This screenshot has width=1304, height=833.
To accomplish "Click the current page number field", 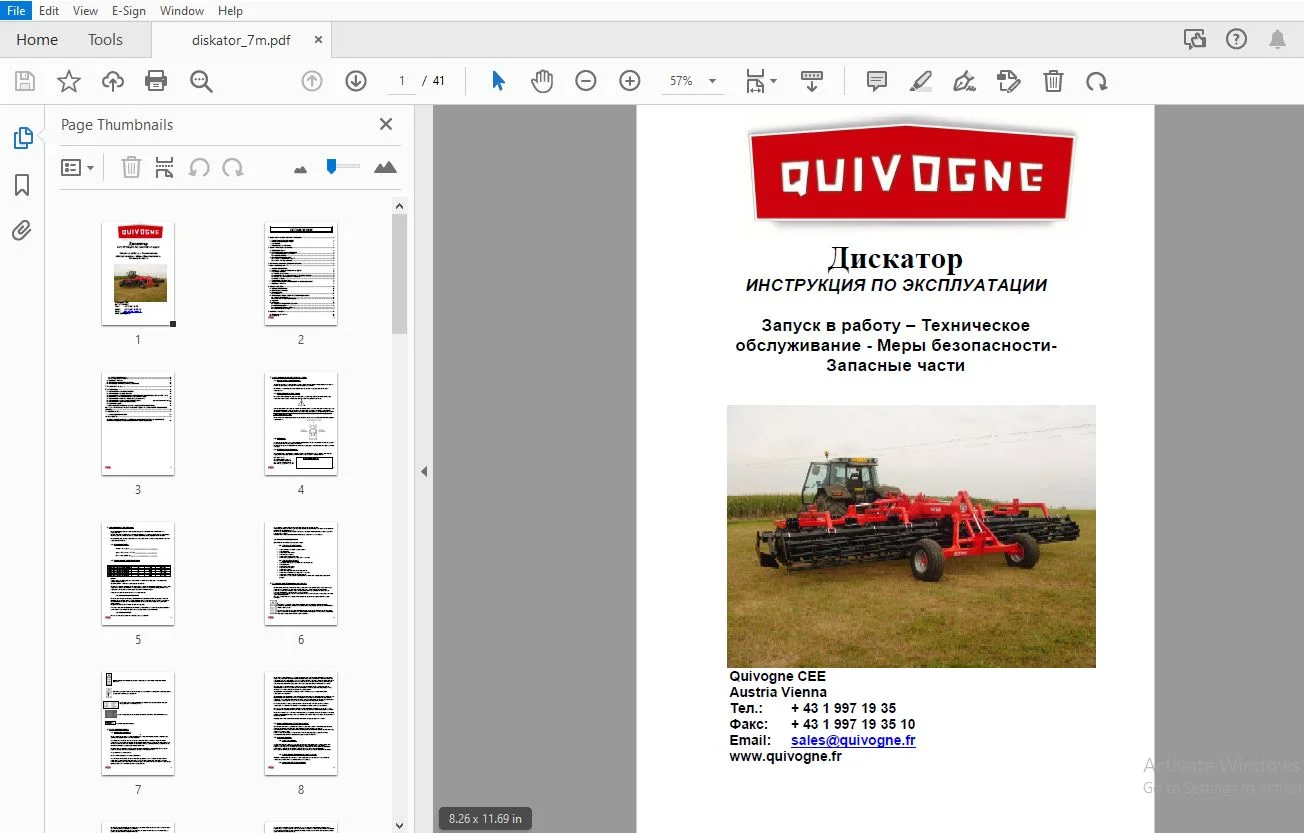I will point(402,81).
